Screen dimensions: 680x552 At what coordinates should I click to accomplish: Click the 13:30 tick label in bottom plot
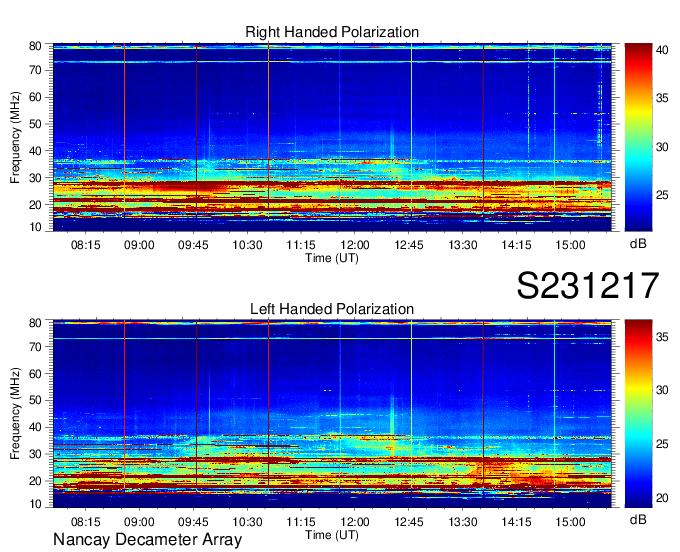[x=463, y=522]
